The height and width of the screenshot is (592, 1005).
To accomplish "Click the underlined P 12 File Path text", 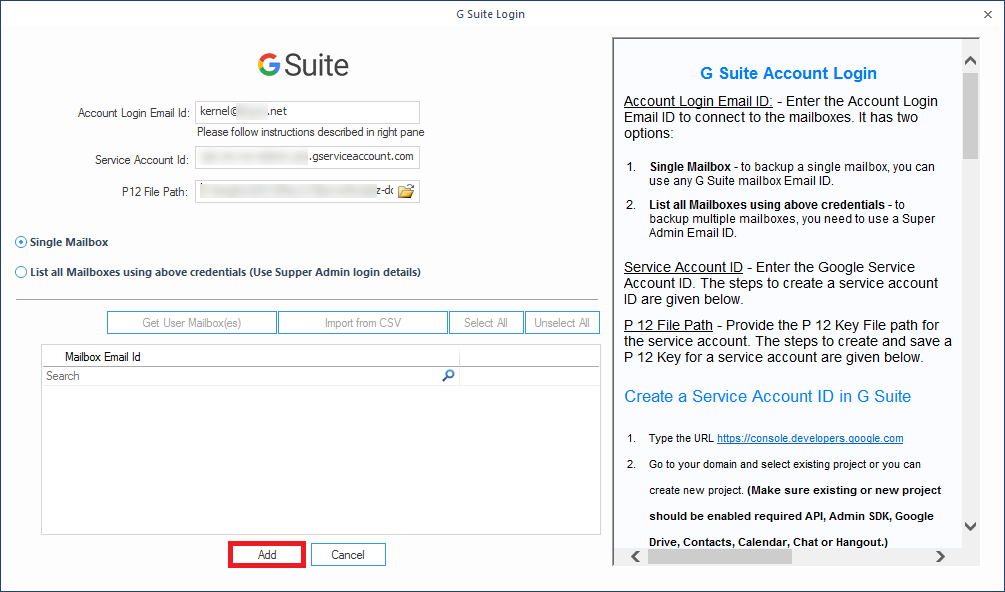I will (x=671, y=325).
